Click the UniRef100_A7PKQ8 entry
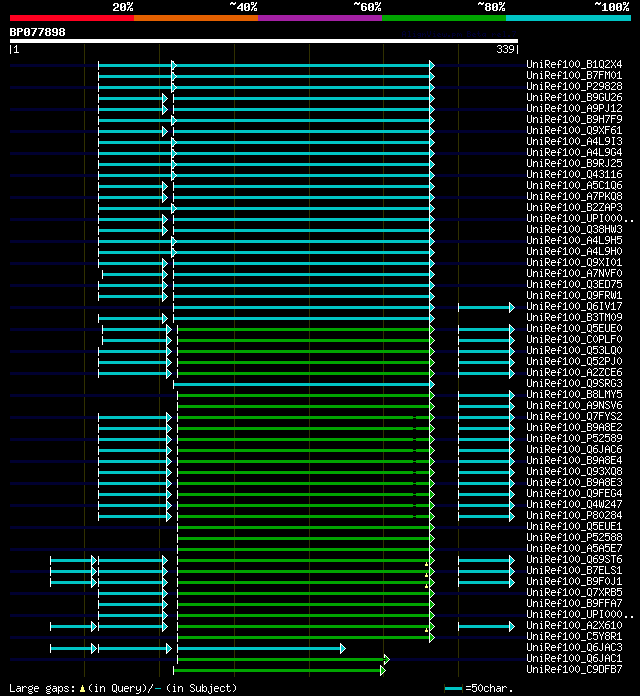 click(574, 196)
